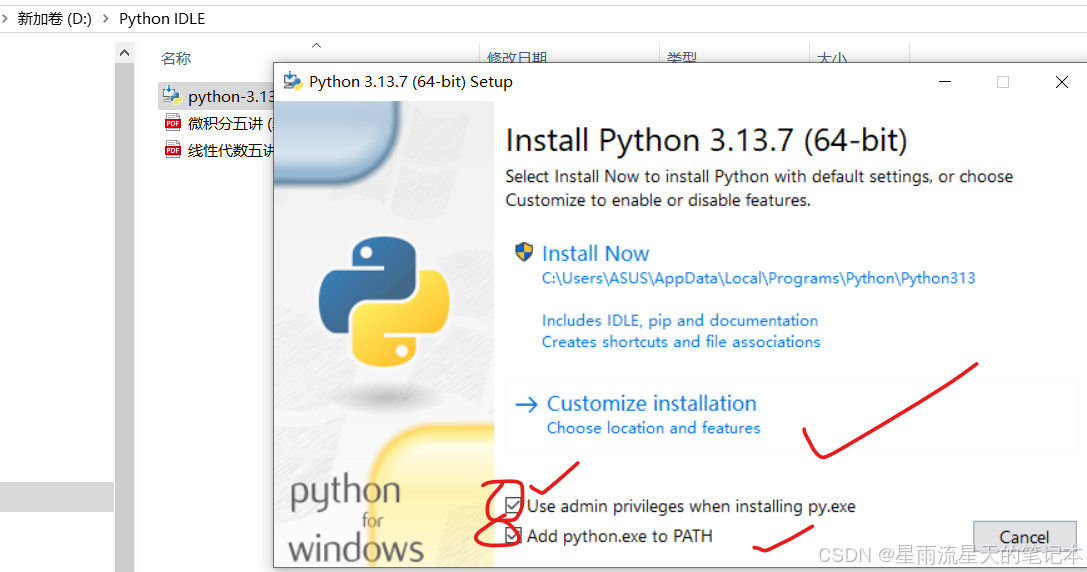Screen dimensions: 1087x572
Task: Toggle Use admin privileges when installing py.exe
Action: click(x=513, y=505)
